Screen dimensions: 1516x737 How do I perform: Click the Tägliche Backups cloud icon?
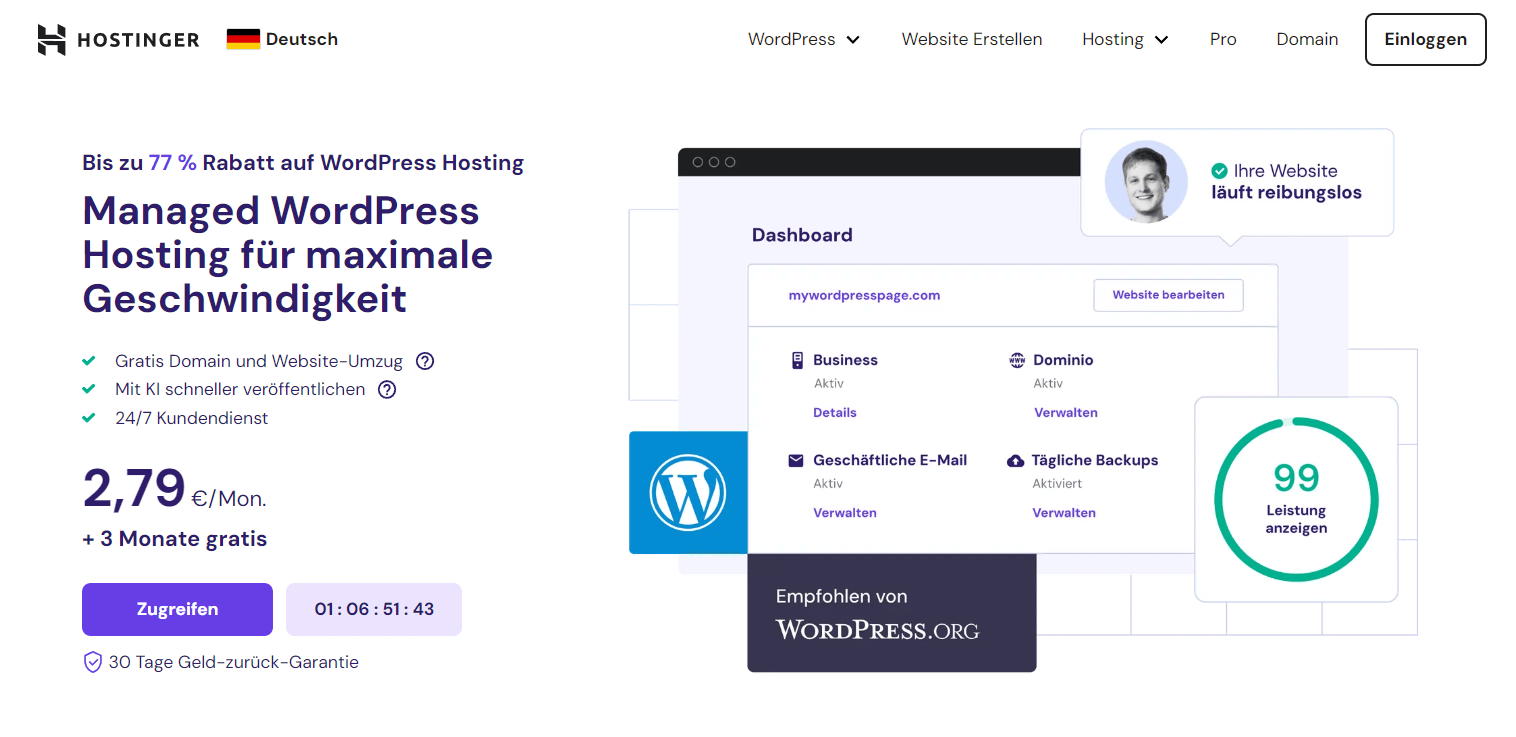(1015, 461)
